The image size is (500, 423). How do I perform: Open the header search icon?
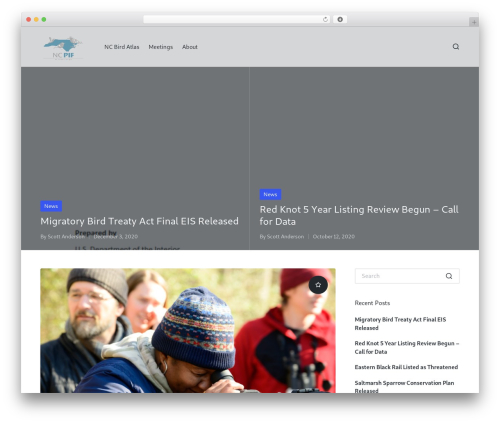tap(456, 47)
